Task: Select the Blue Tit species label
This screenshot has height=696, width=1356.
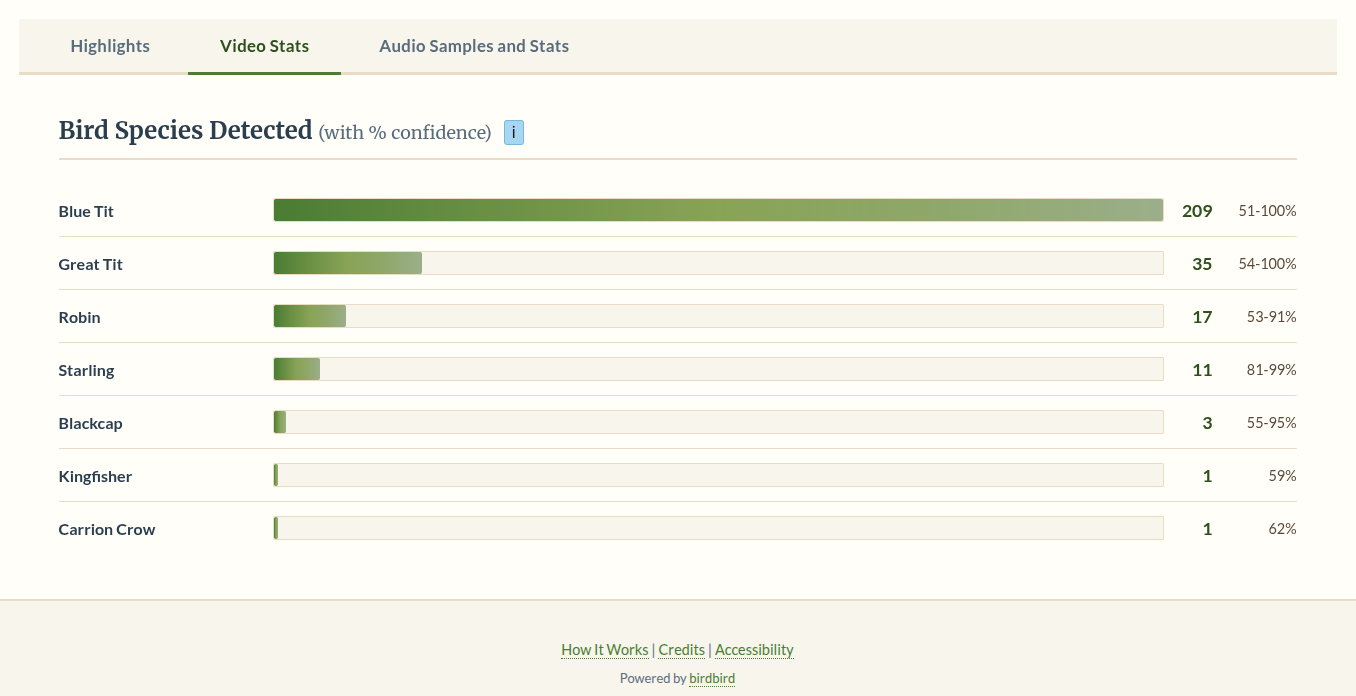Action: coord(86,211)
